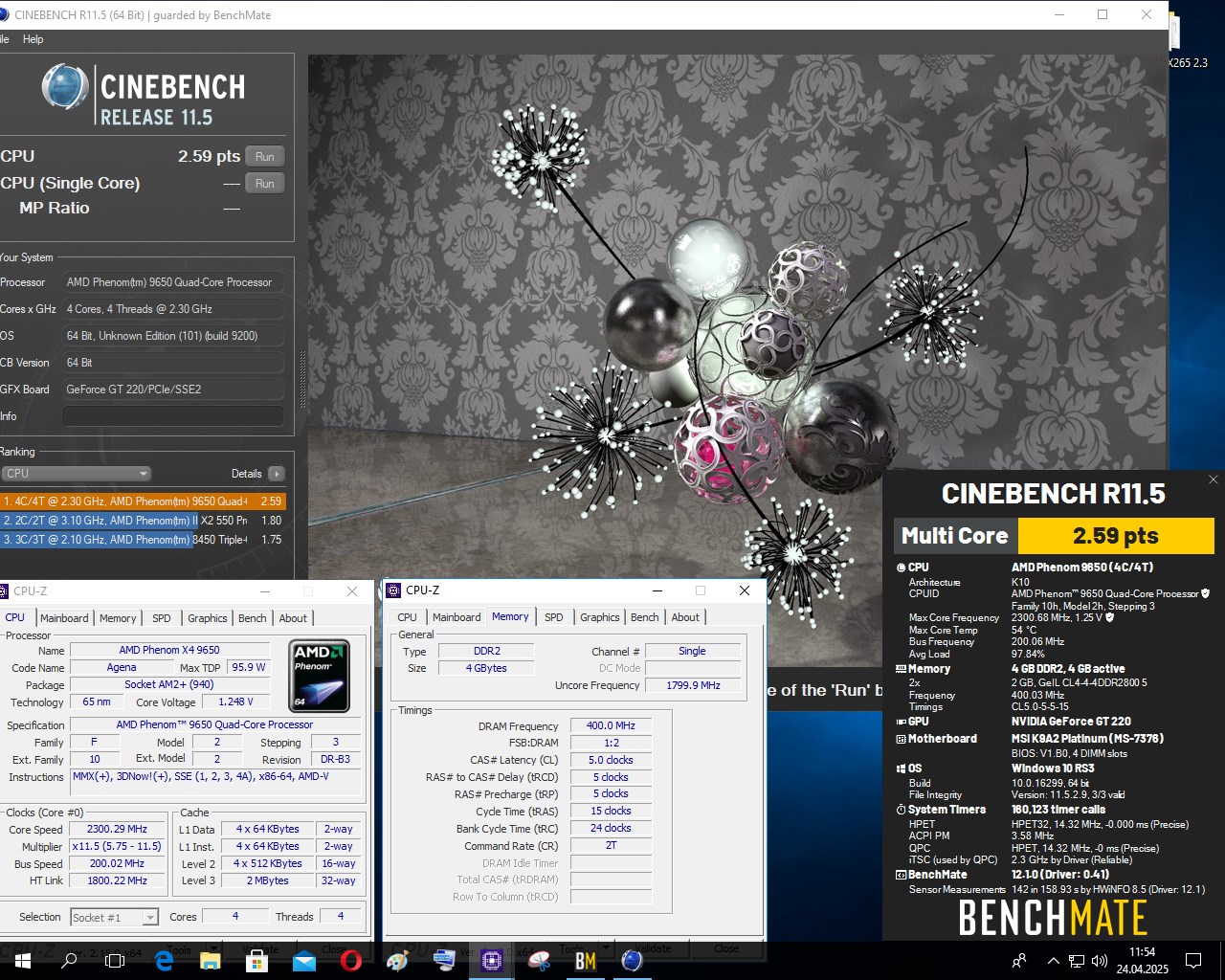
Task: Click the Uncore Frequency value 1799.9 MHz
Action: click(694, 685)
